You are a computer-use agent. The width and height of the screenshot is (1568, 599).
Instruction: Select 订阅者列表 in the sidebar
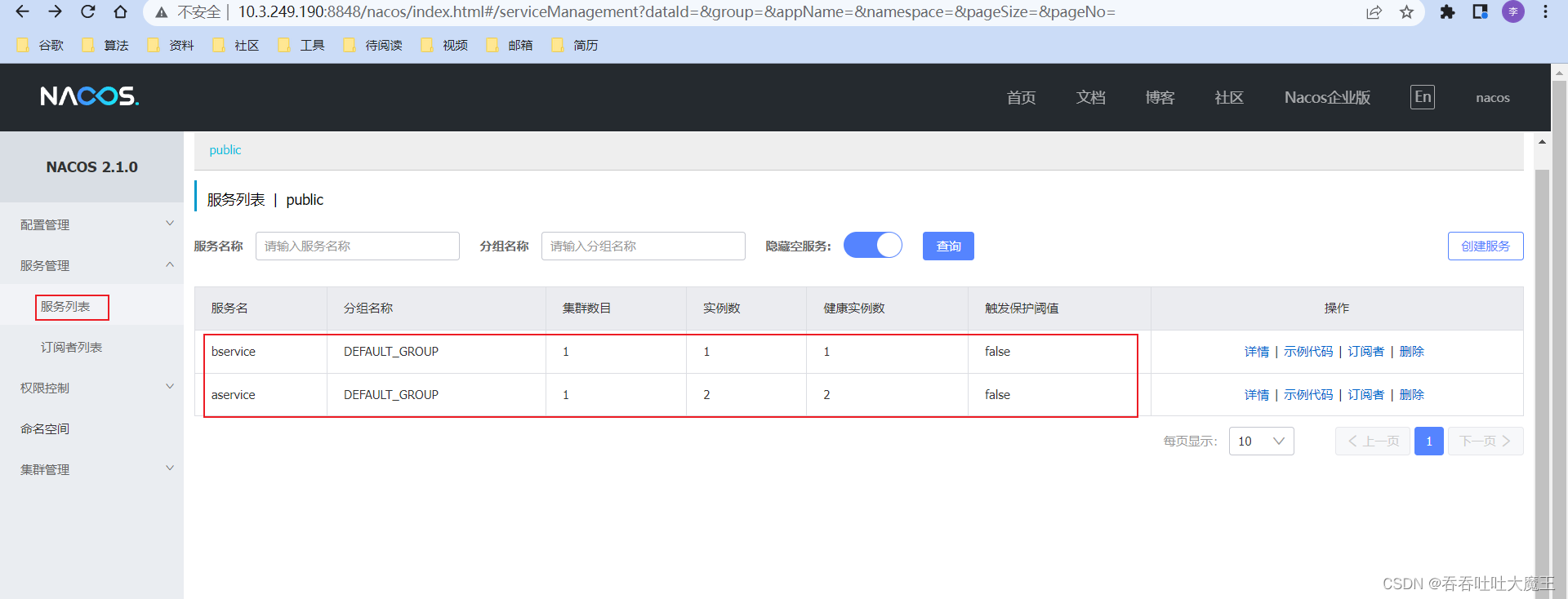72,347
